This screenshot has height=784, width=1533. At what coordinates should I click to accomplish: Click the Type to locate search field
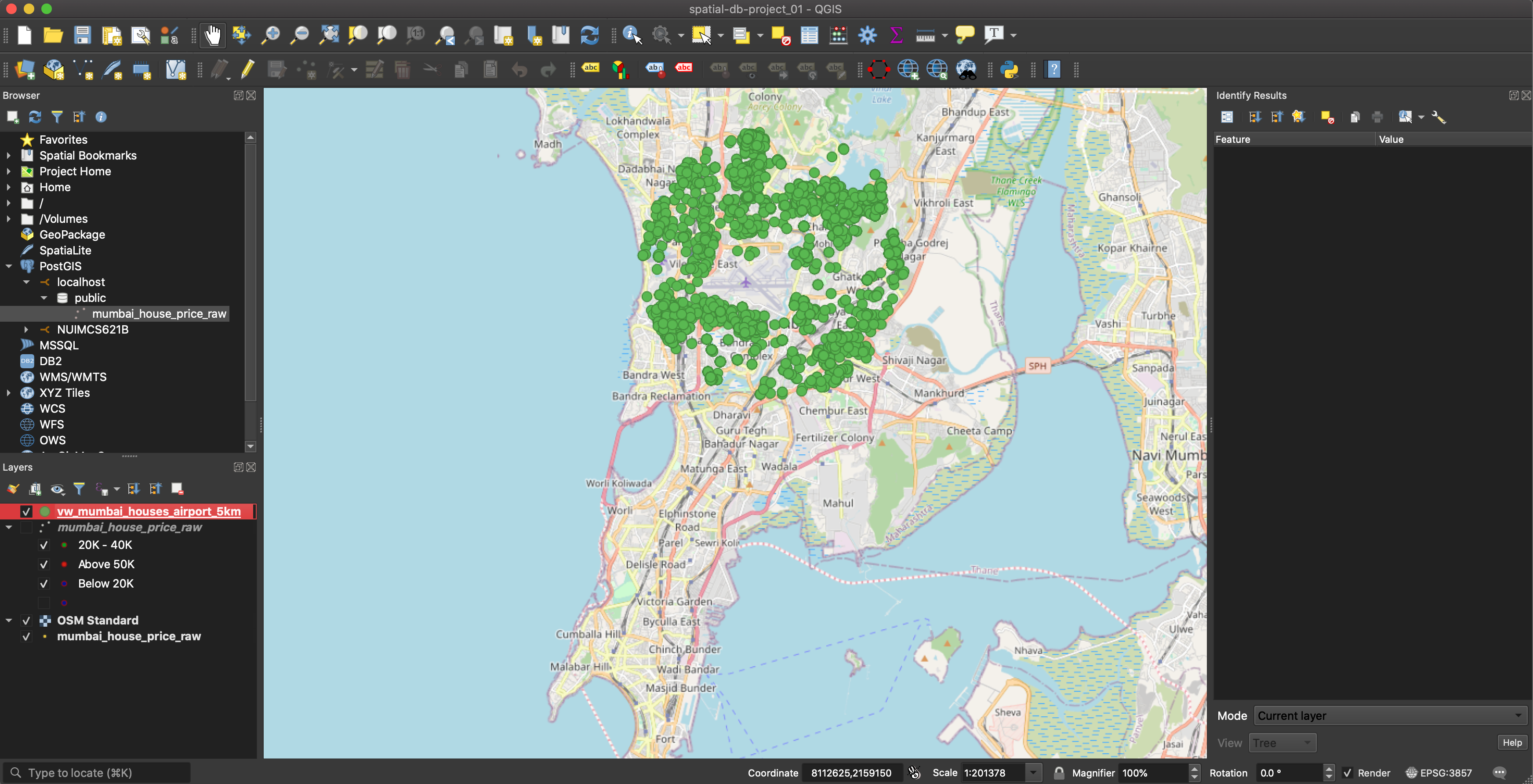pyautogui.click(x=98, y=773)
